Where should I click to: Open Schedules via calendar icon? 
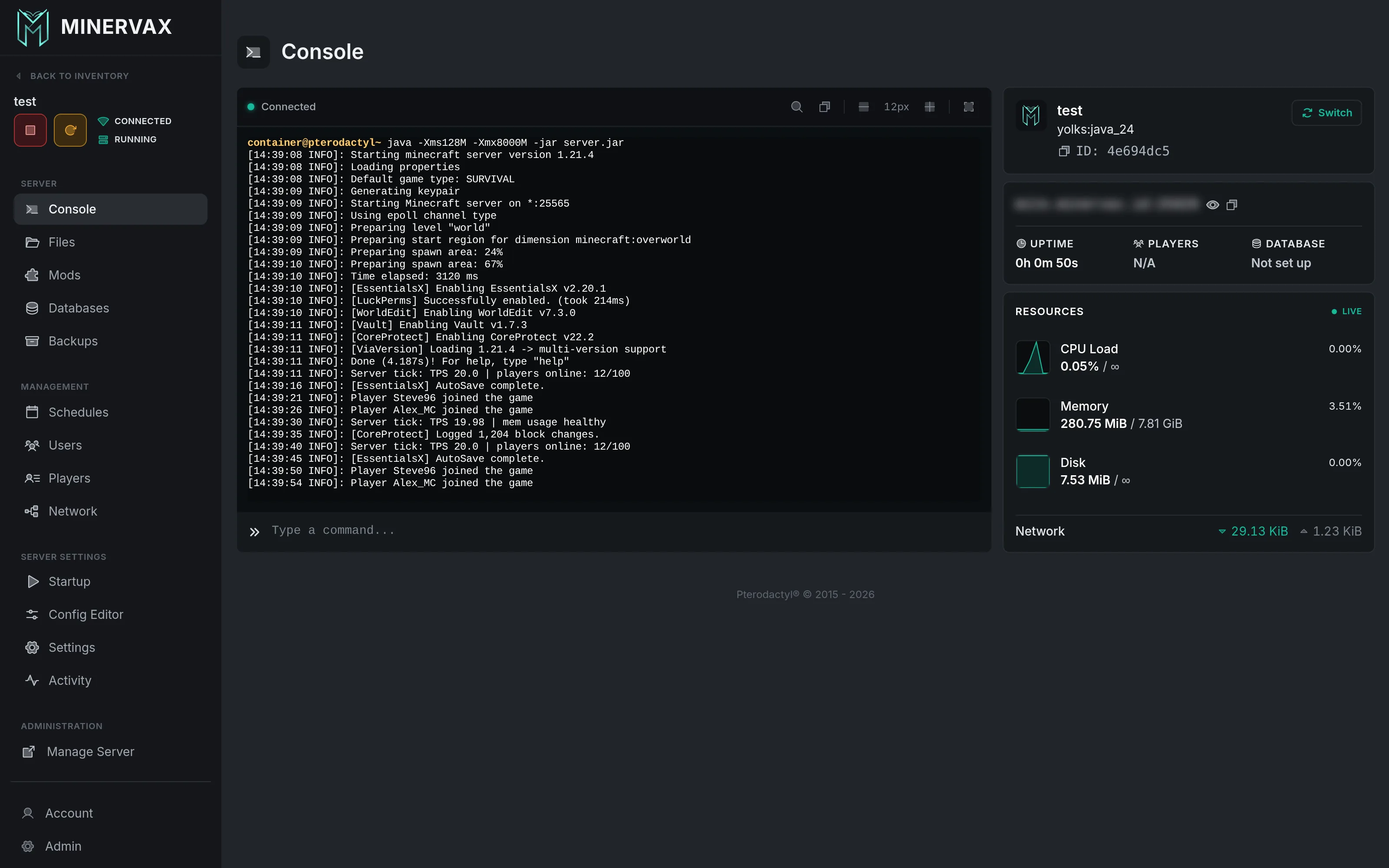(x=32, y=412)
